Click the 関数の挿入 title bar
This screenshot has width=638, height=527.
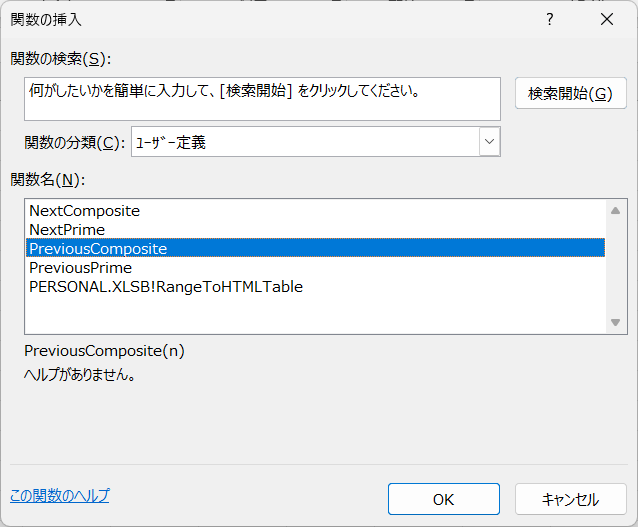(264, 19)
